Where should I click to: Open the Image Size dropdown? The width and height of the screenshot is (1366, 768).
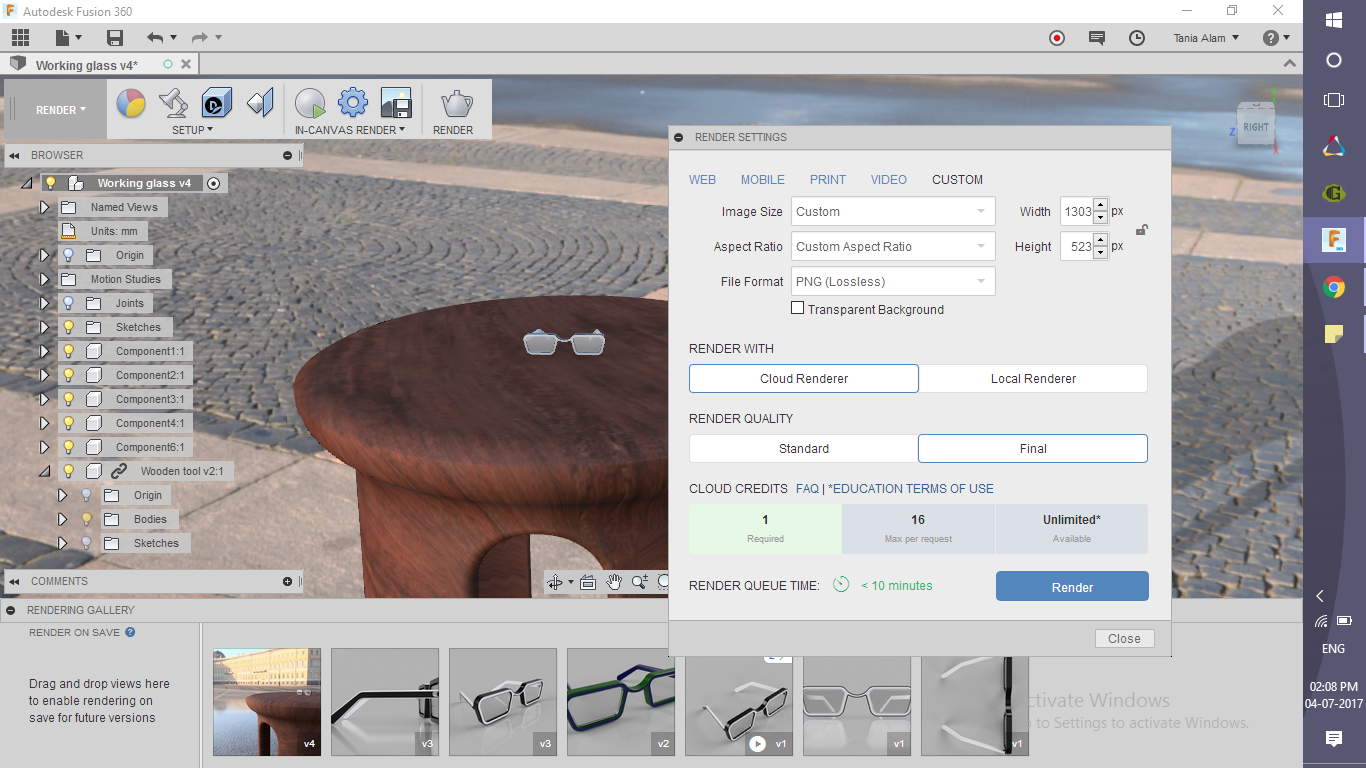click(893, 211)
